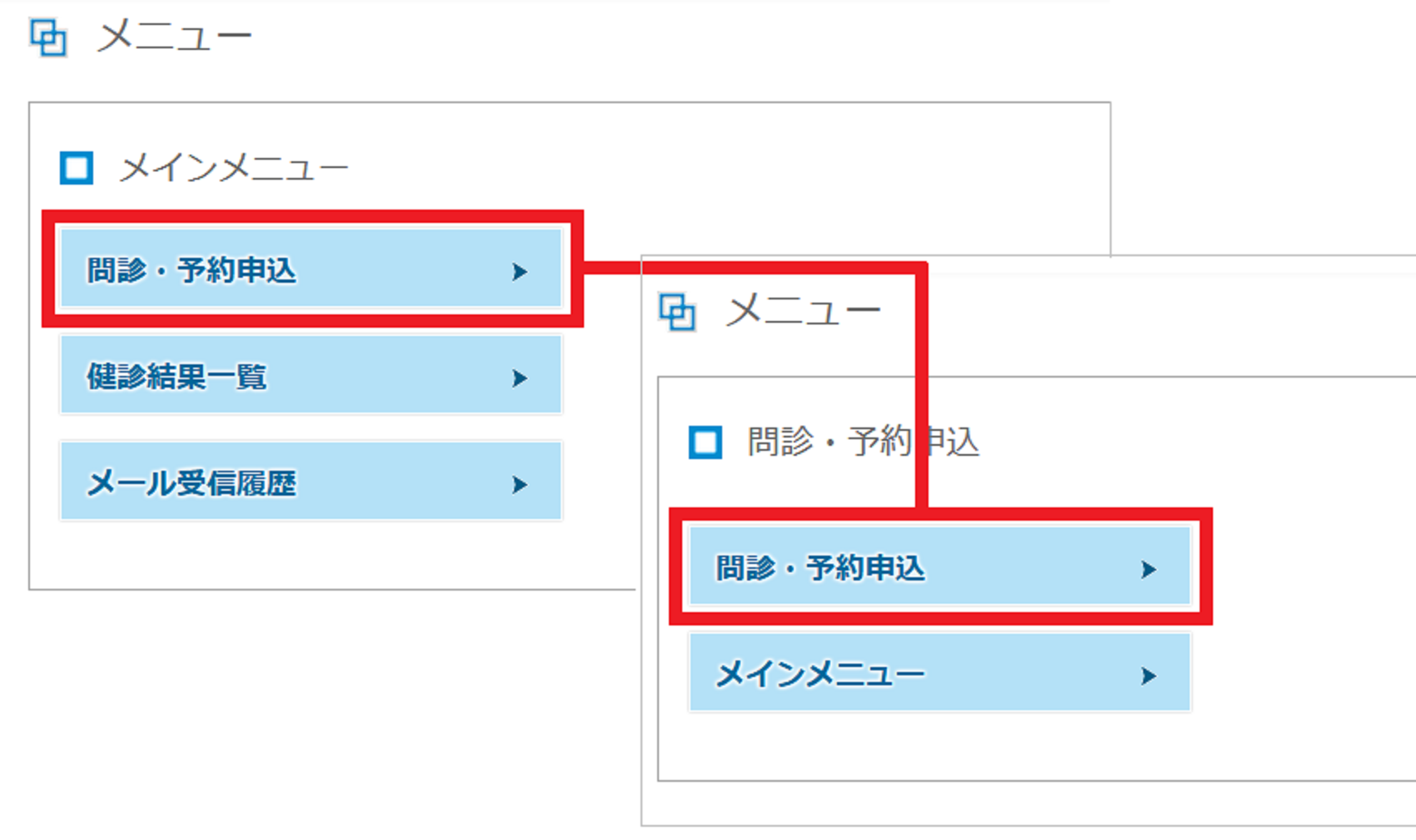Click the blue square icon beside 問診・予約申込 heading
This screenshot has width=1416, height=840.
click(706, 442)
